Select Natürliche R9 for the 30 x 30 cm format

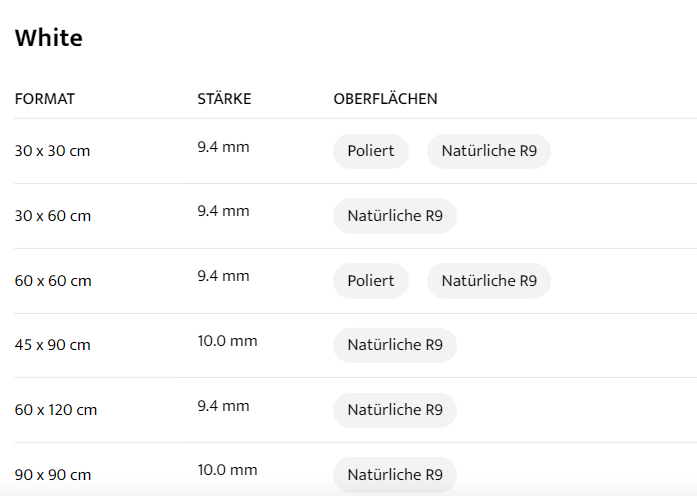tap(488, 151)
